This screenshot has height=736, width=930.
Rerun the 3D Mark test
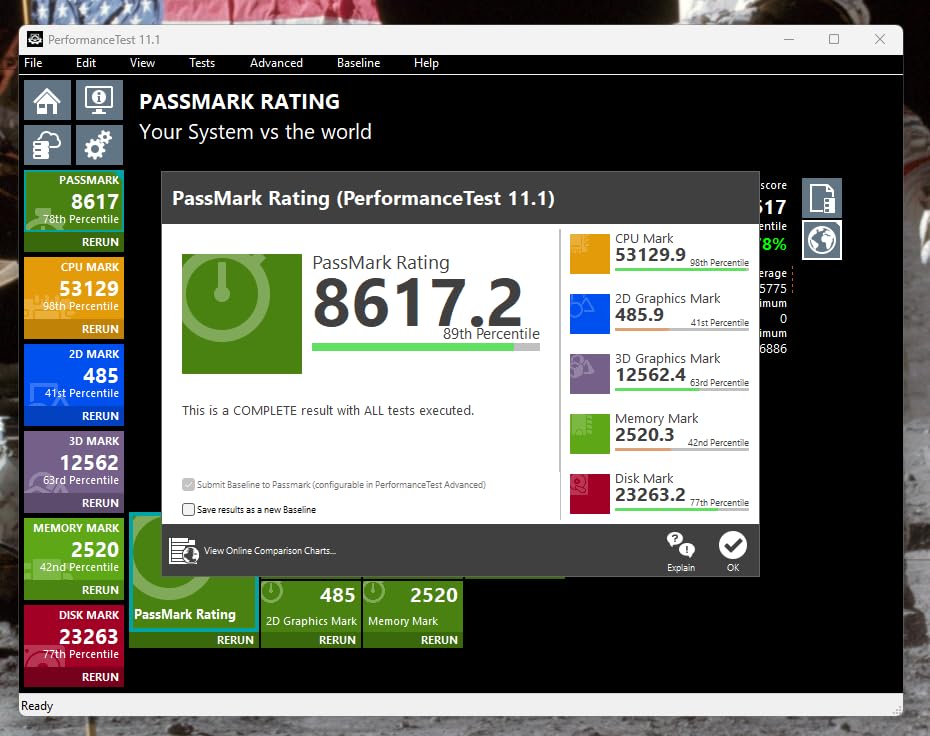click(100, 503)
